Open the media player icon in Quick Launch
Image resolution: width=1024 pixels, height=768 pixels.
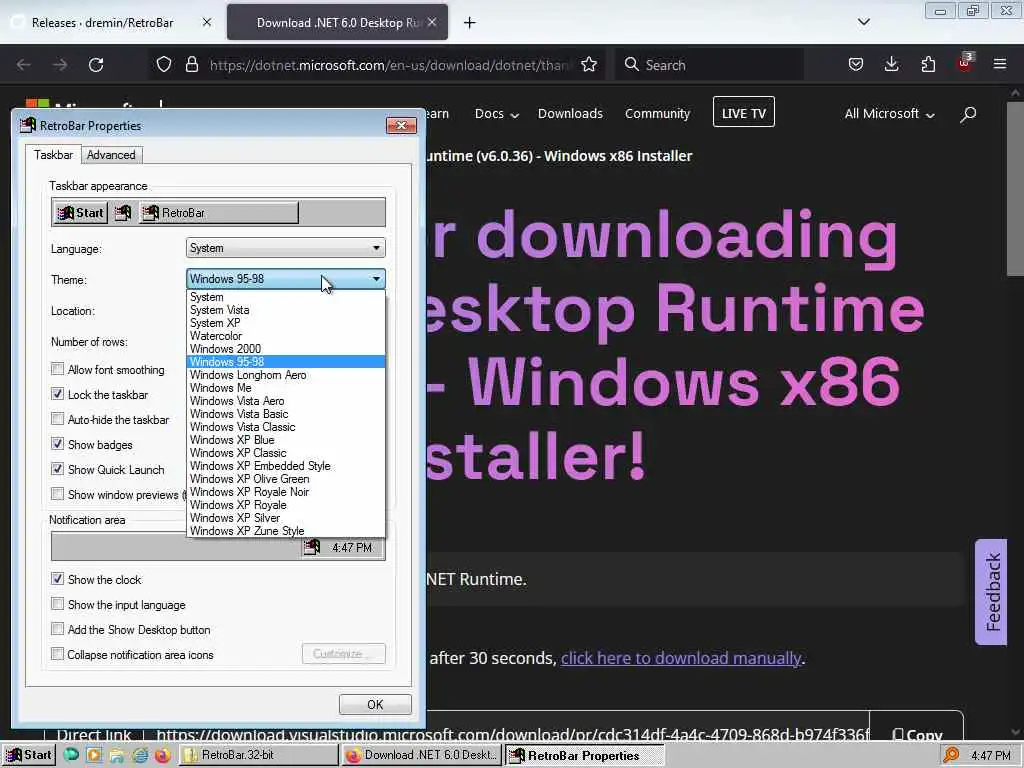tap(94, 755)
